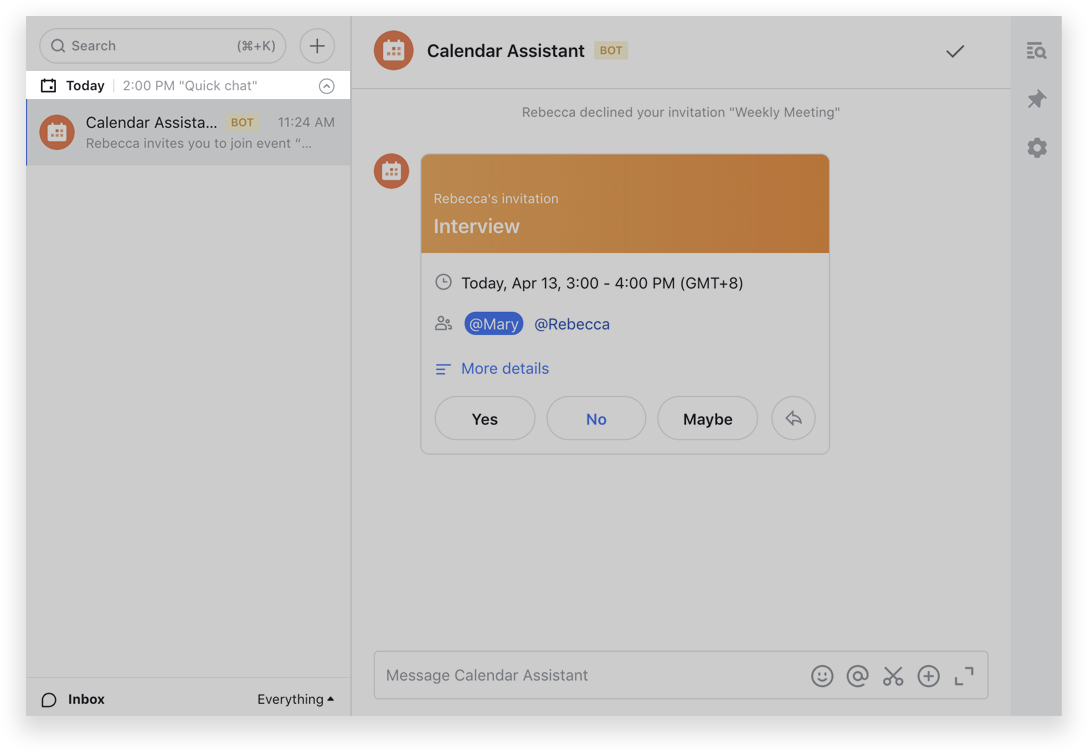Click the @ mention icon in the message box
The width and height of the screenshot is (1088, 752).
click(x=858, y=676)
